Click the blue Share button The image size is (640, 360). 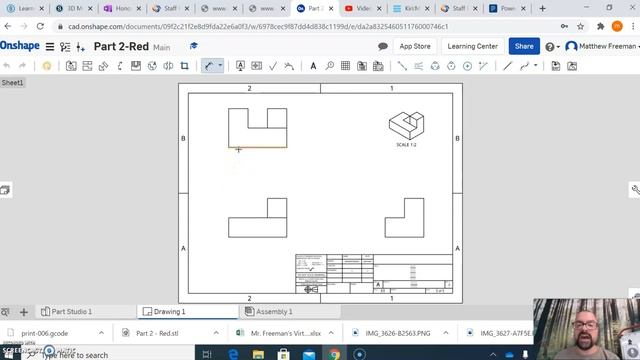coord(524,46)
